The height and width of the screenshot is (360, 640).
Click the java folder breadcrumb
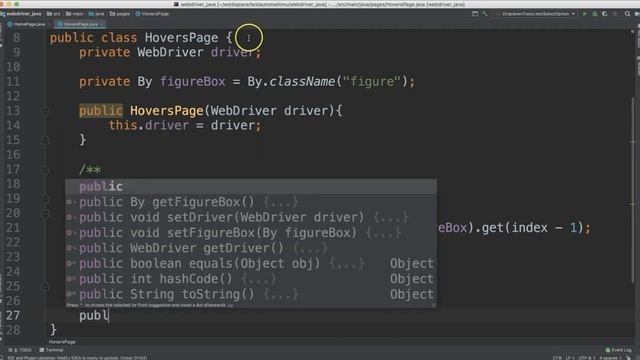97,14
